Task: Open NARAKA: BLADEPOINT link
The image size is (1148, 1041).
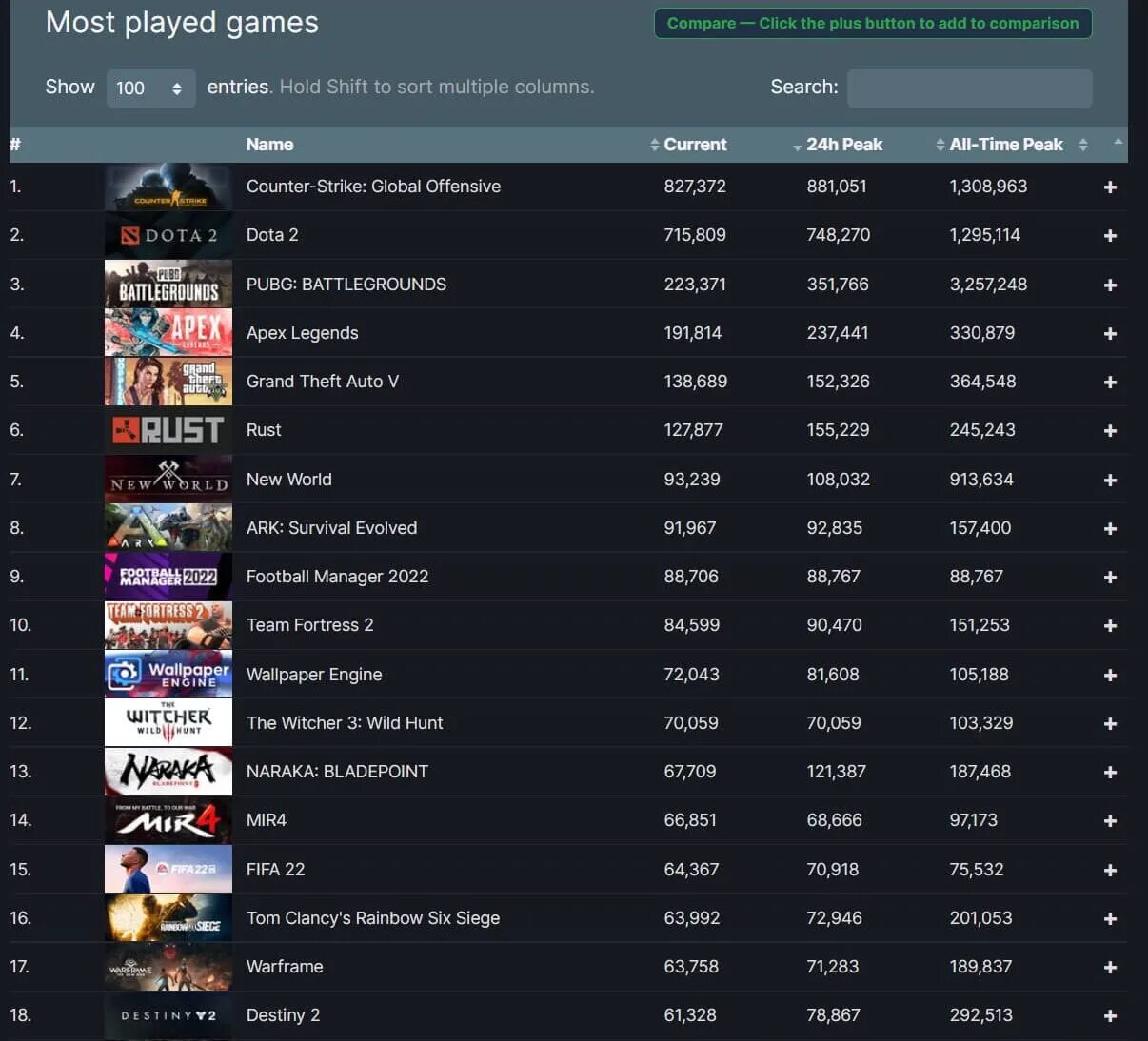Action: coord(338,772)
